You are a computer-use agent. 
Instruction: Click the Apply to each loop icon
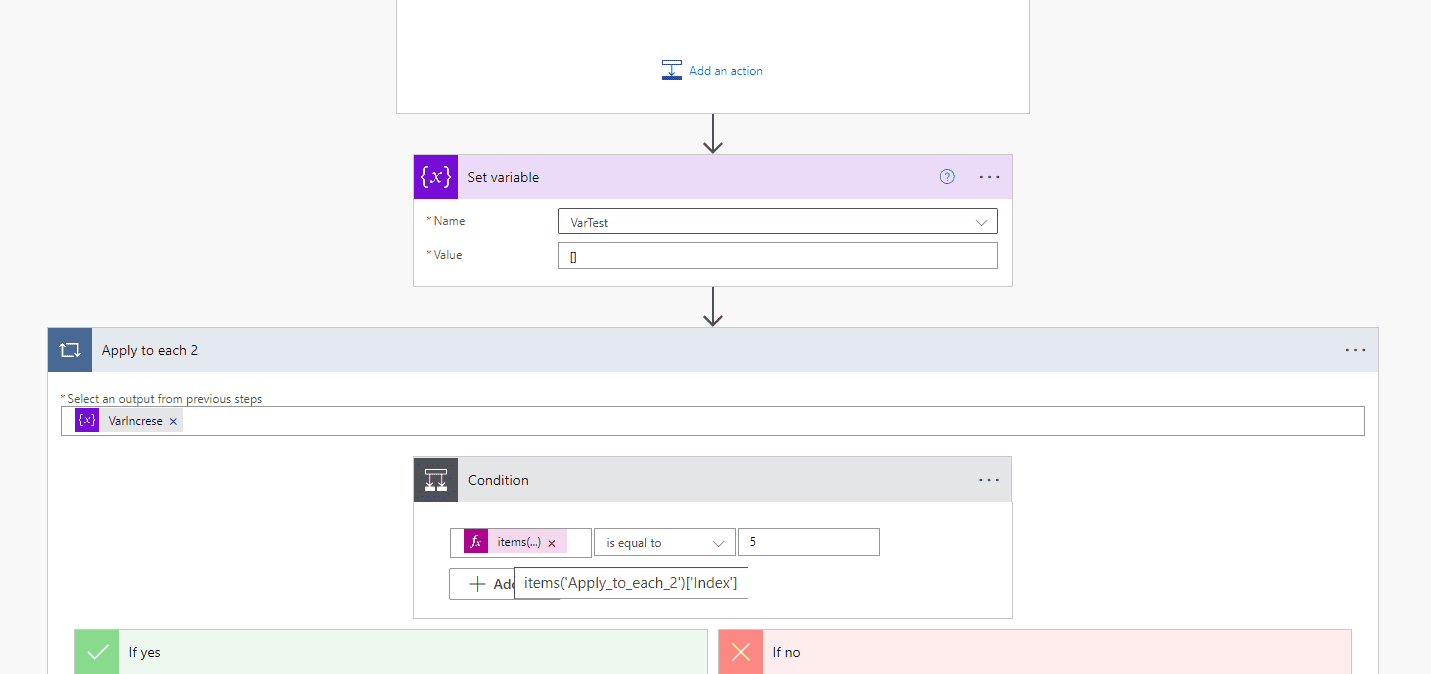coord(68,349)
